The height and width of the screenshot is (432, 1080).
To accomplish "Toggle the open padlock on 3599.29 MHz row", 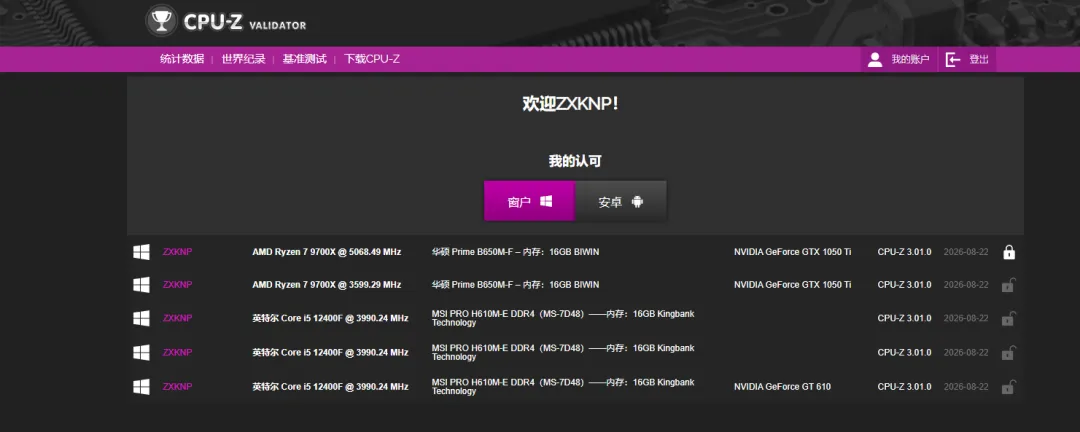I will [1008, 285].
